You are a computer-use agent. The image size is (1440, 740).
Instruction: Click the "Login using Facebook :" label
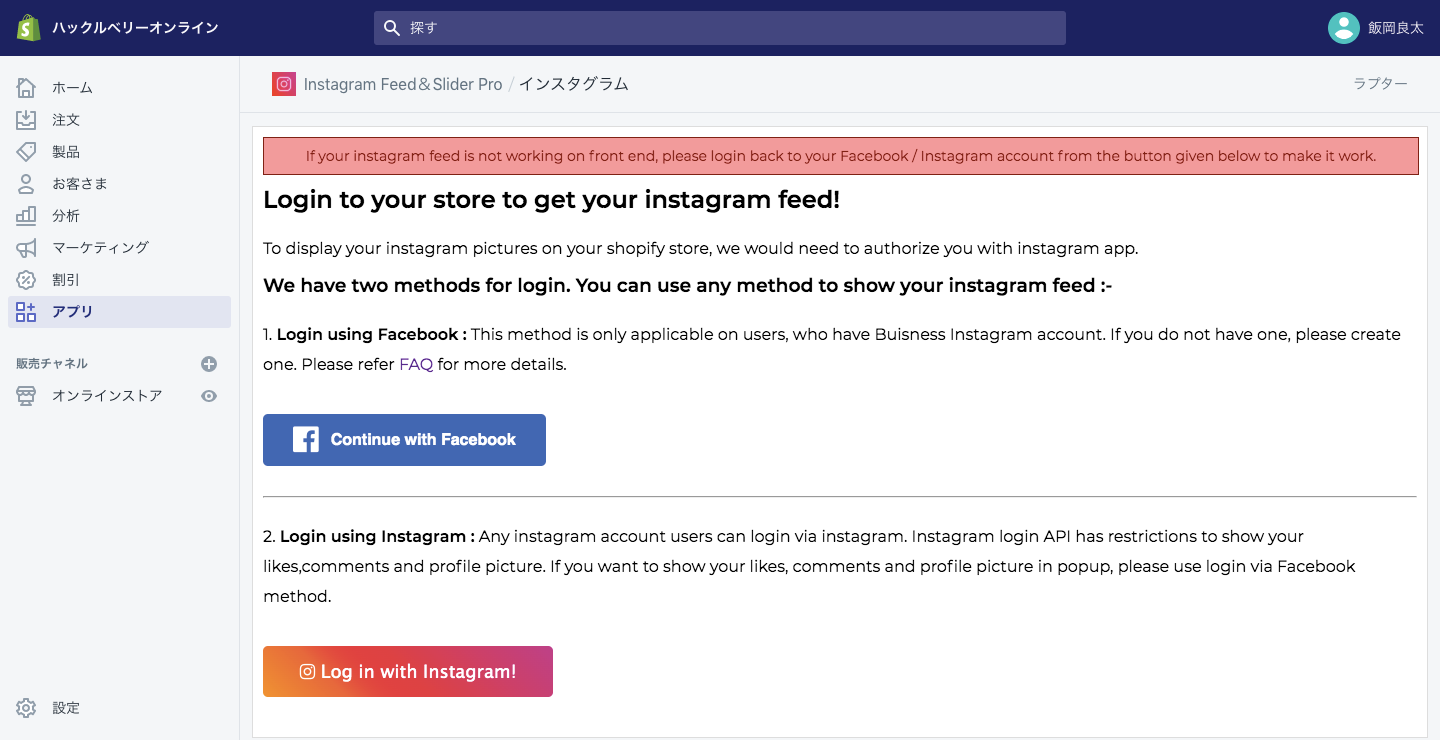[x=372, y=334]
